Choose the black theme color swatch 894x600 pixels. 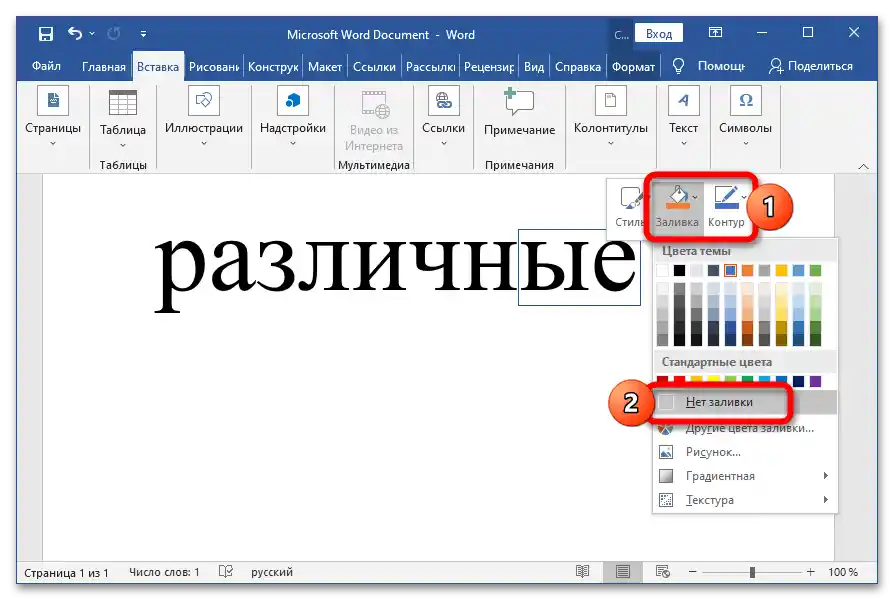point(679,270)
